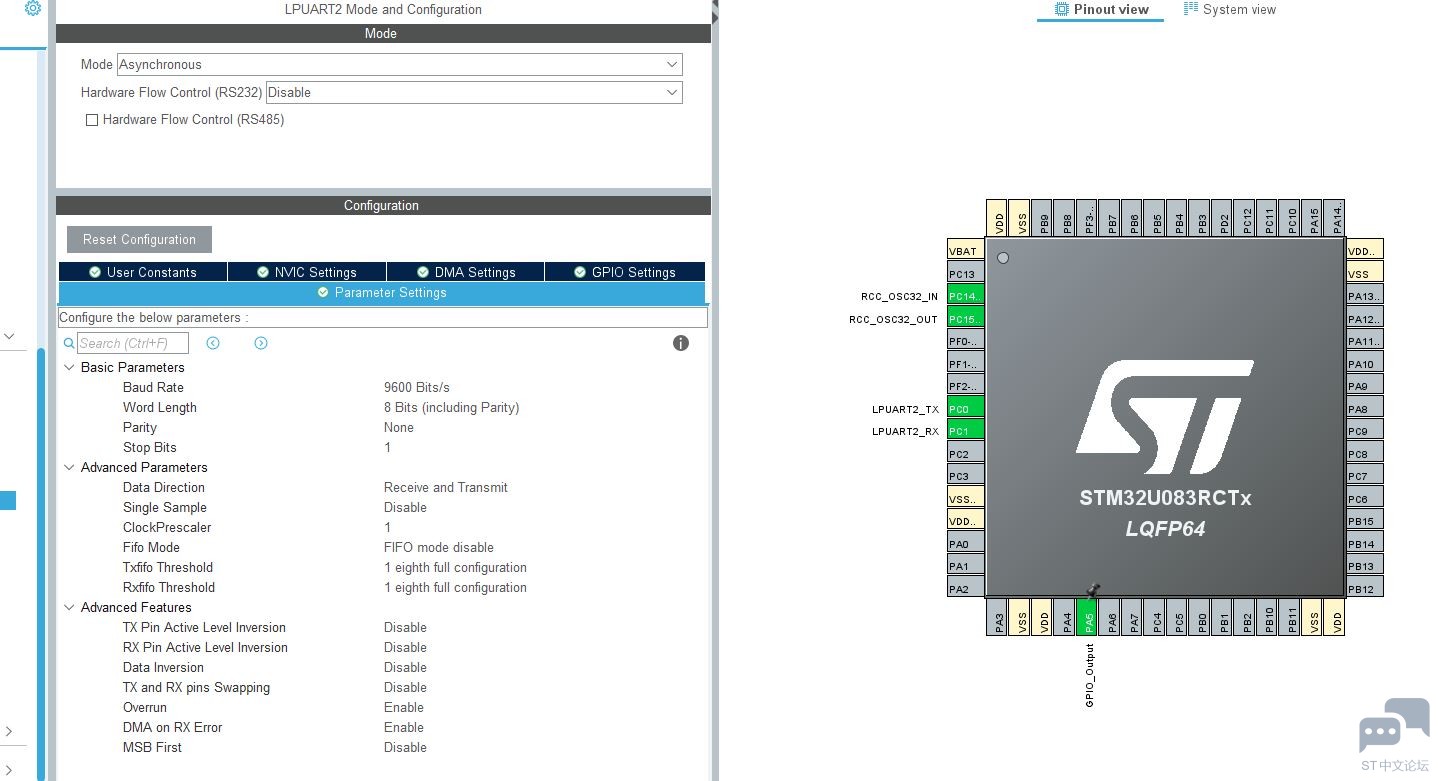1438x781 pixels.
Task: Click the PC3 pin
Action: click(965, 476)
